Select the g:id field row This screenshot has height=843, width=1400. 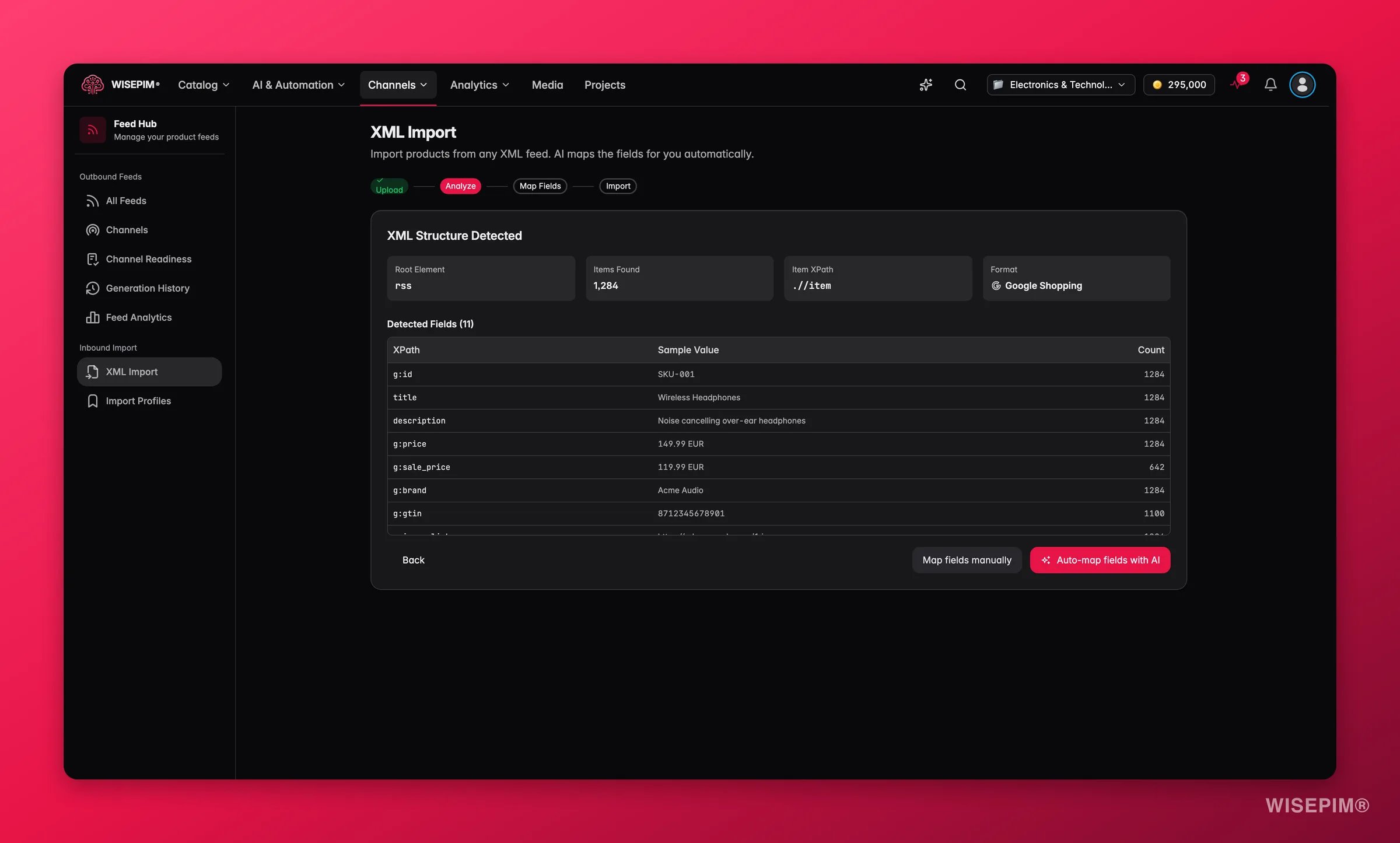click(778, 375)
